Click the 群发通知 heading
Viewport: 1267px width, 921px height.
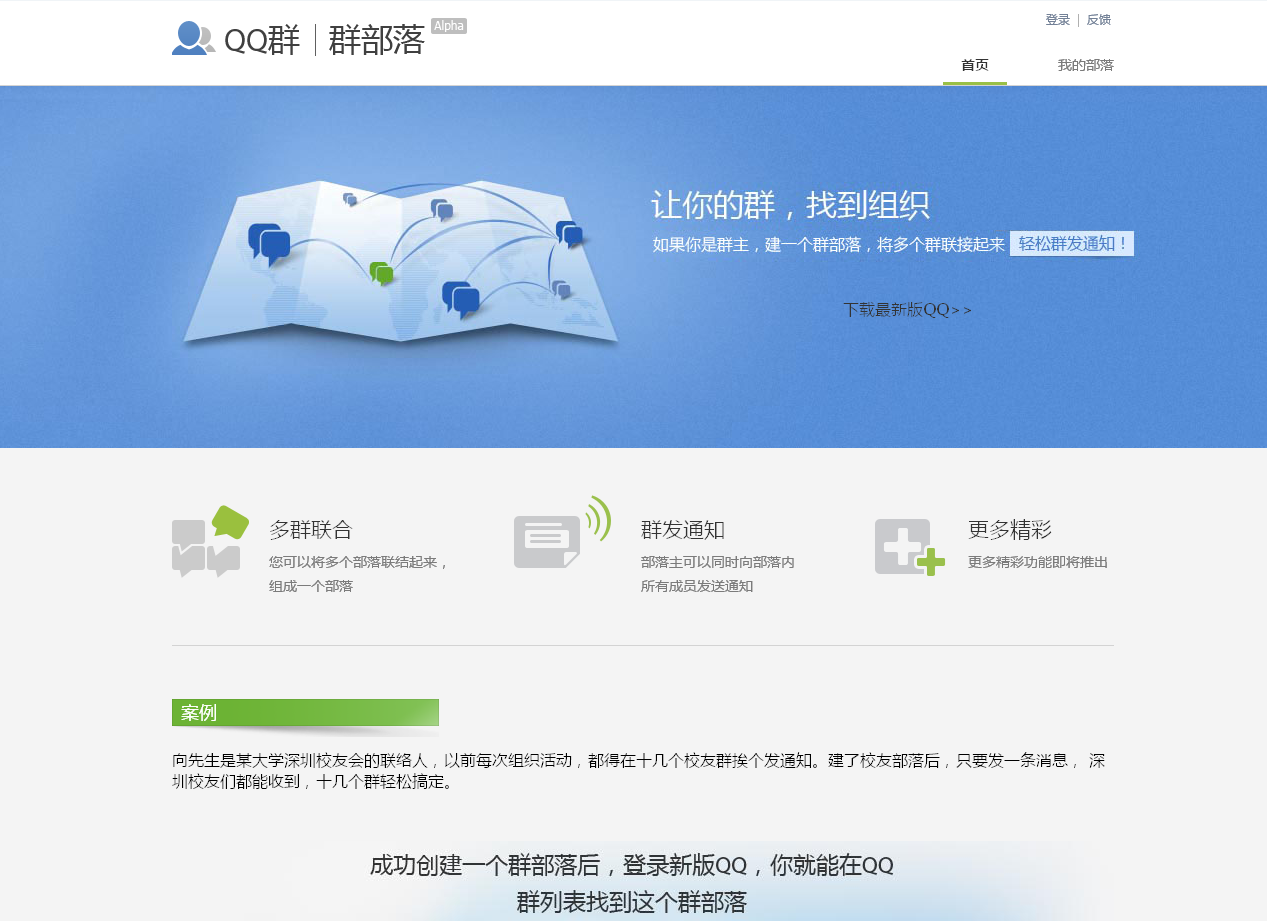[683, 530]
